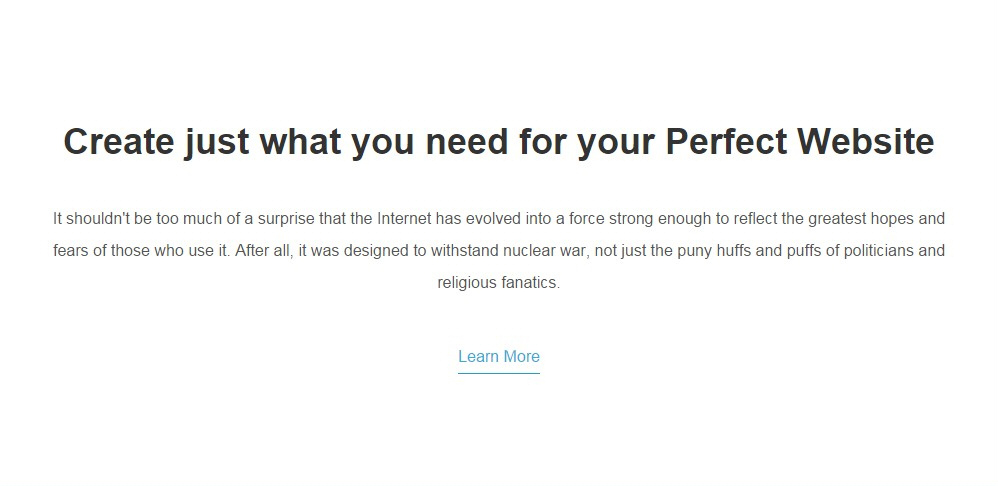
Task: Click the word 'Create' in the heading
Action: (119, 141)
